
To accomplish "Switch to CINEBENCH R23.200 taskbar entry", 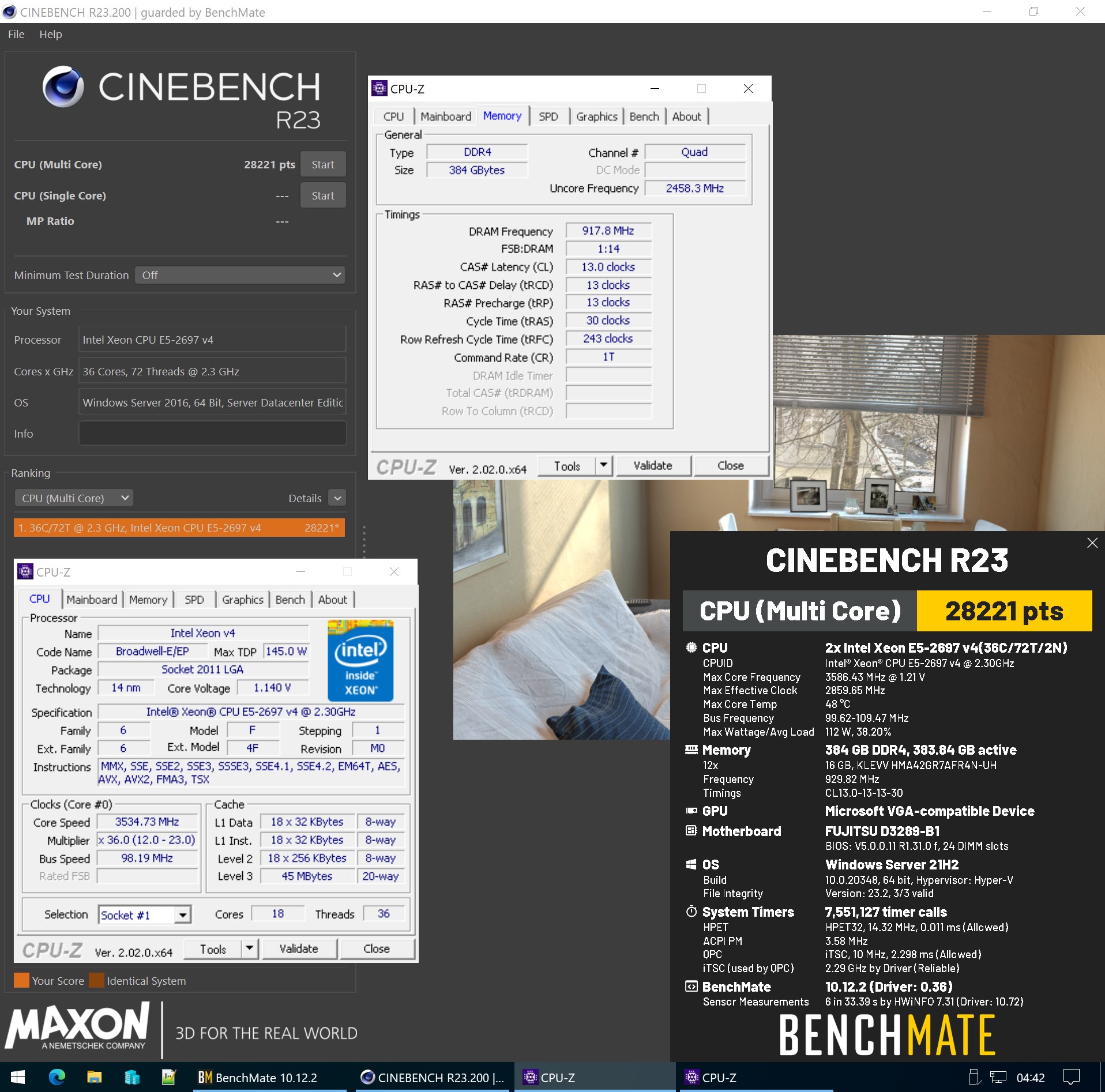I will point(432,1077).
